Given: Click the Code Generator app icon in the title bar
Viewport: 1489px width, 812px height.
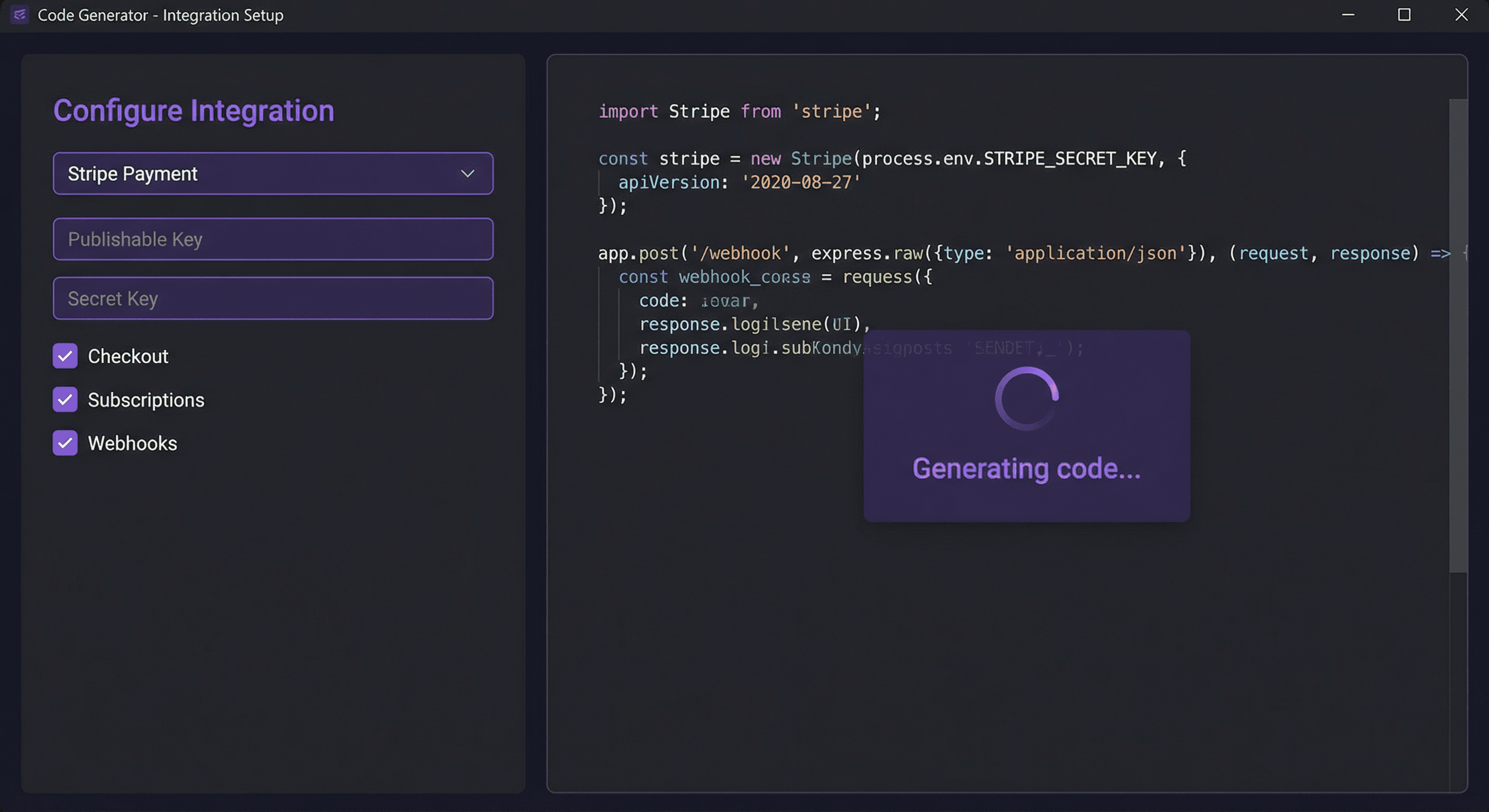Looking at the screenshot, I should [19, 15].
